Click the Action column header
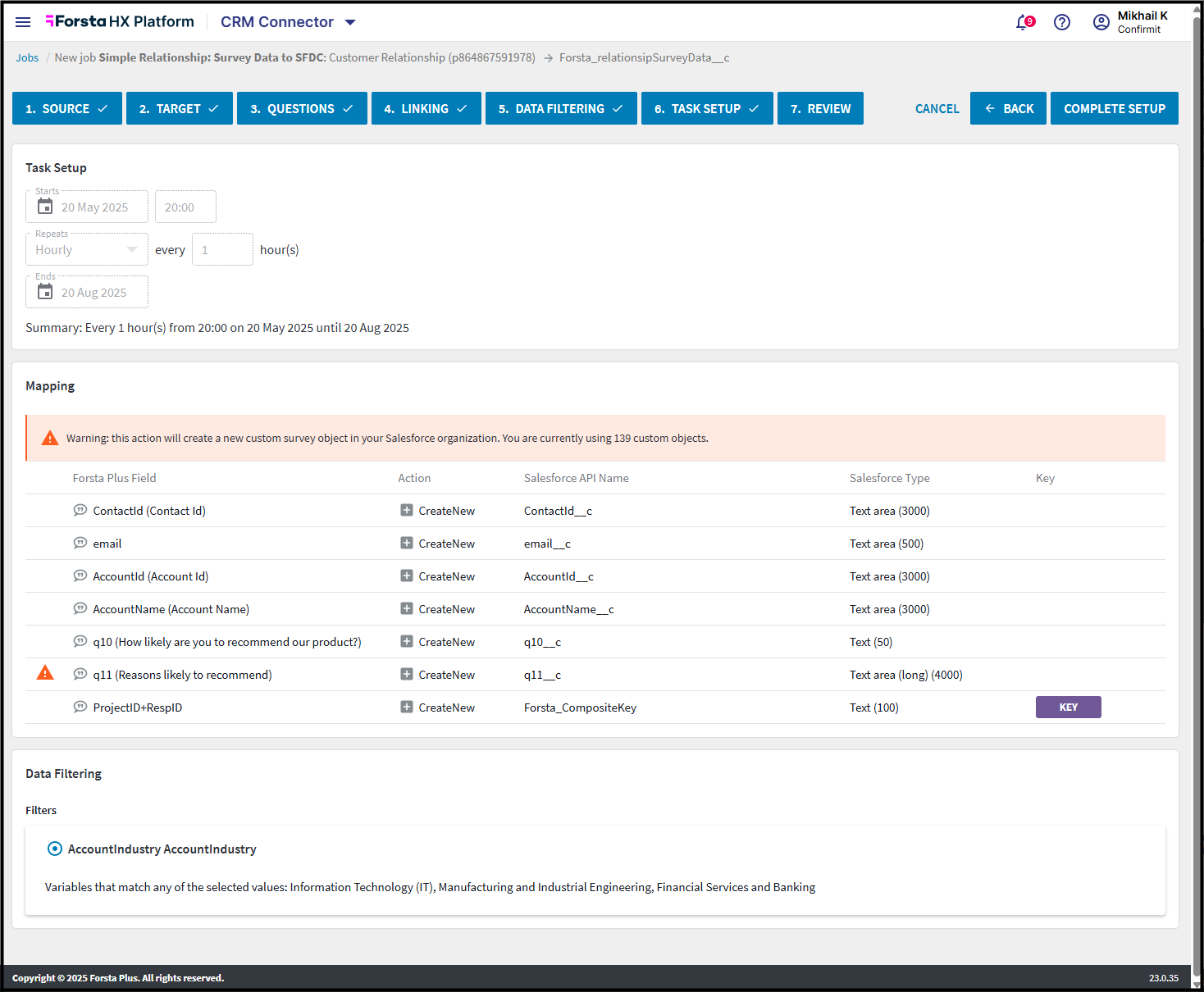 click(414, 478)
